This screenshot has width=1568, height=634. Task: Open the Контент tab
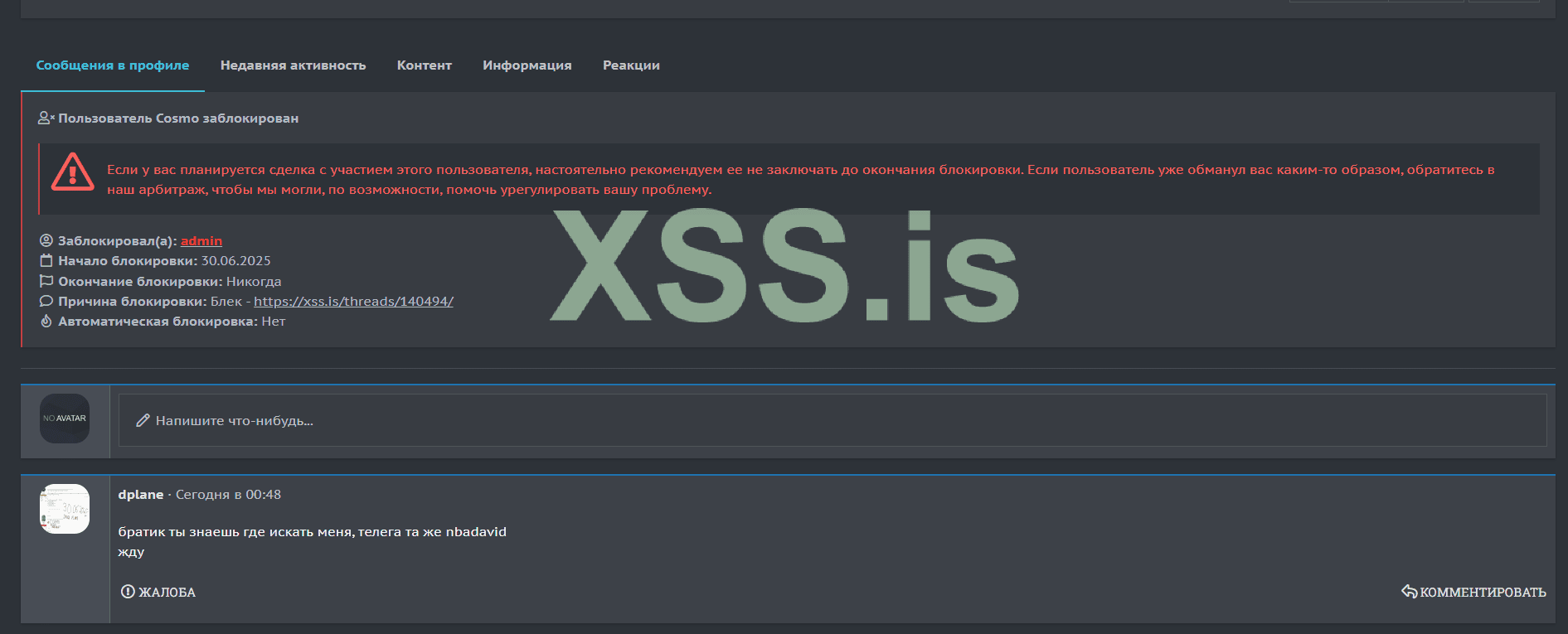click(x=424, y=65)
